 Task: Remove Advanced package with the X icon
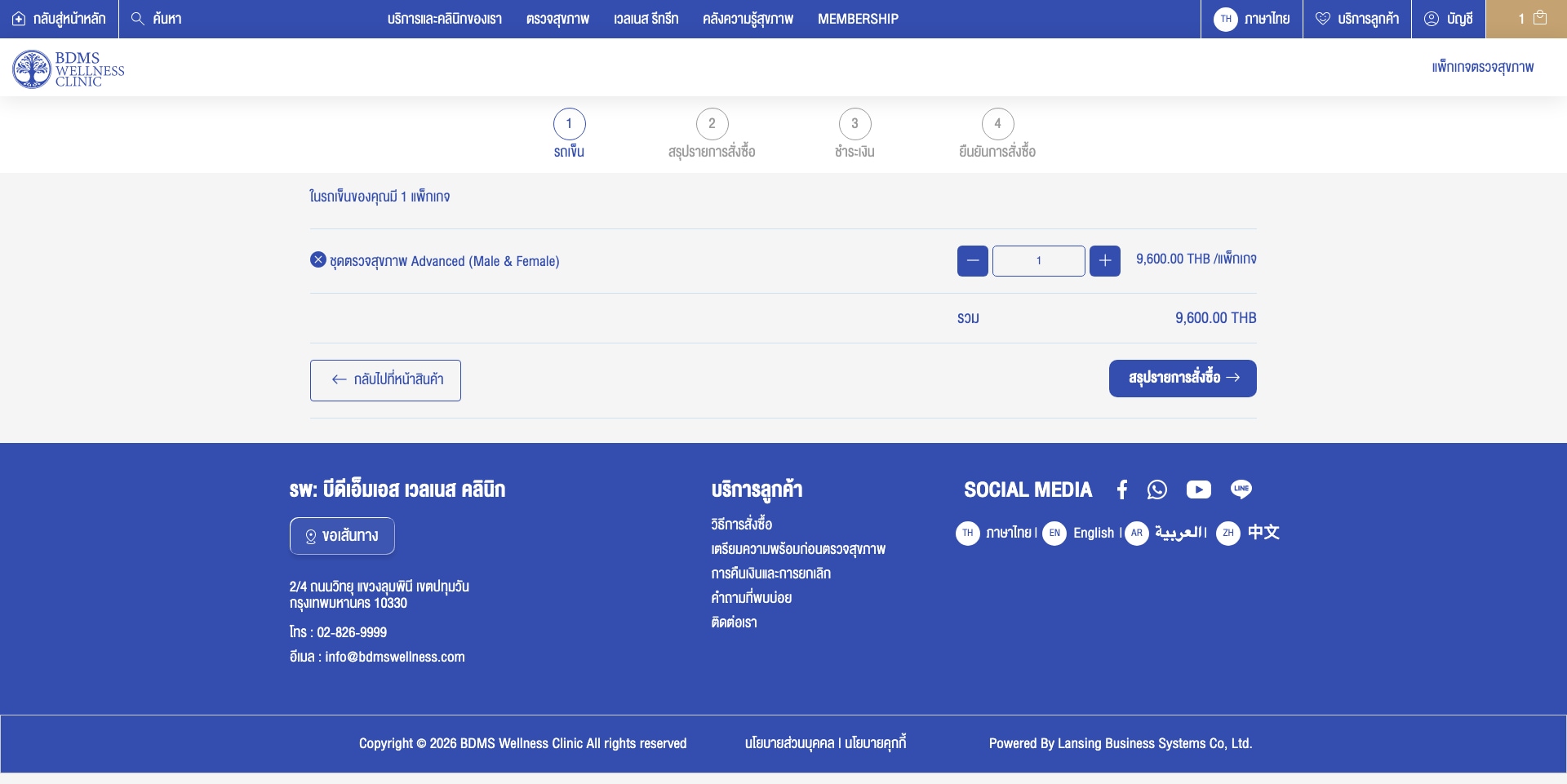click(318, 259)
